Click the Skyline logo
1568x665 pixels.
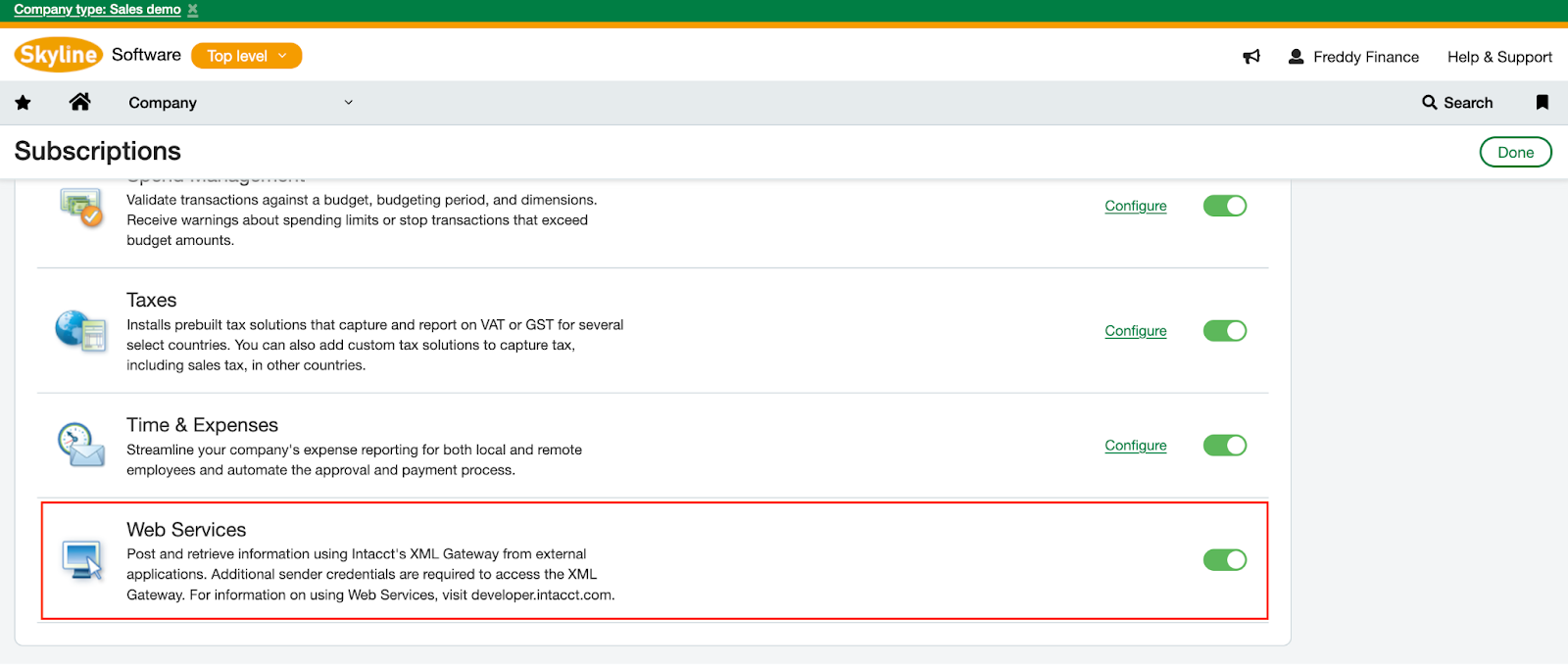(58, 55)
